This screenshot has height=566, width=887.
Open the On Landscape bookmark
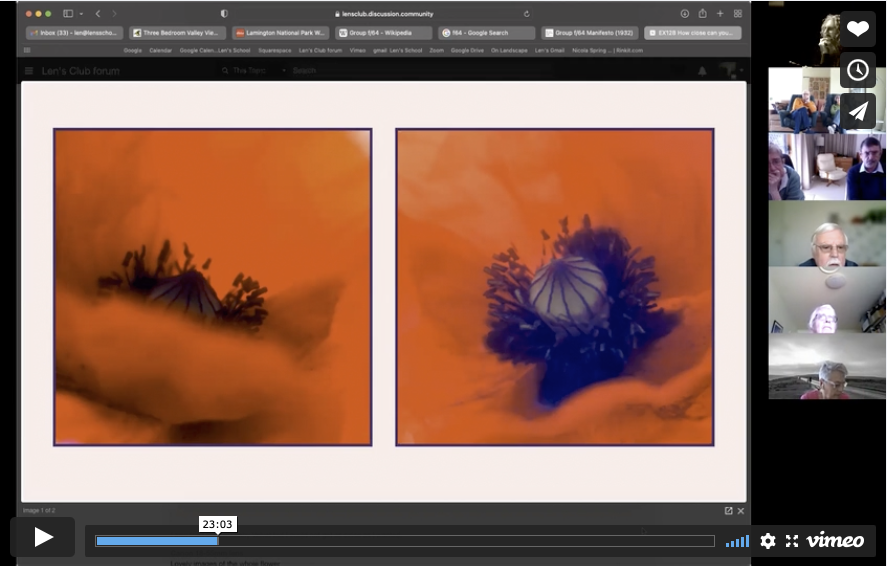pos(509,50)
